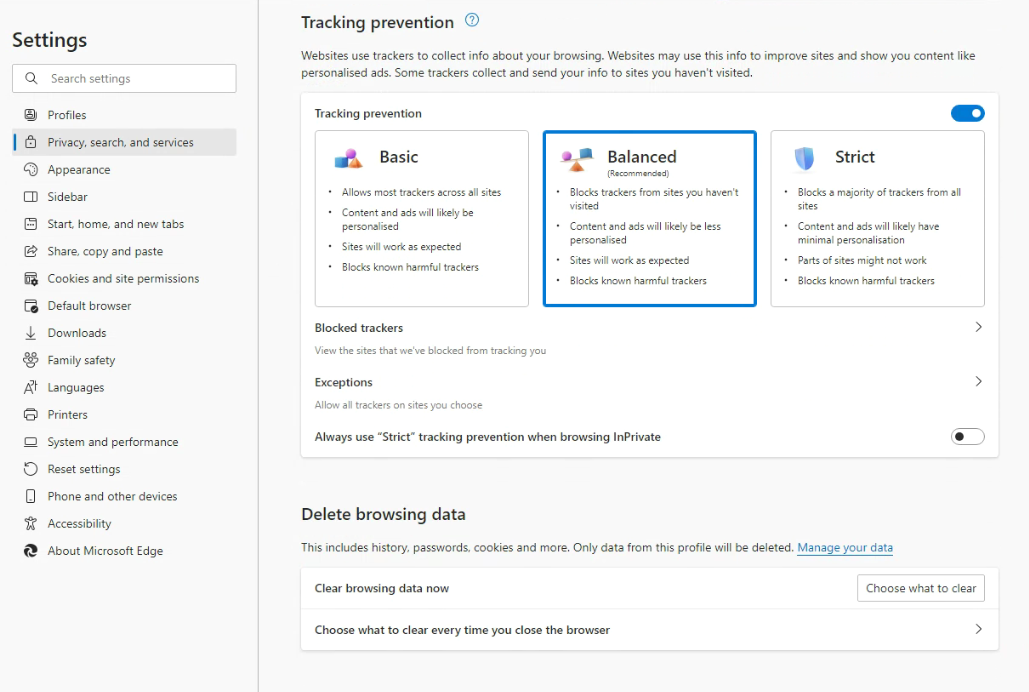Select the Family safety icon
1029x692 pixels.
(x=33, y=360)
